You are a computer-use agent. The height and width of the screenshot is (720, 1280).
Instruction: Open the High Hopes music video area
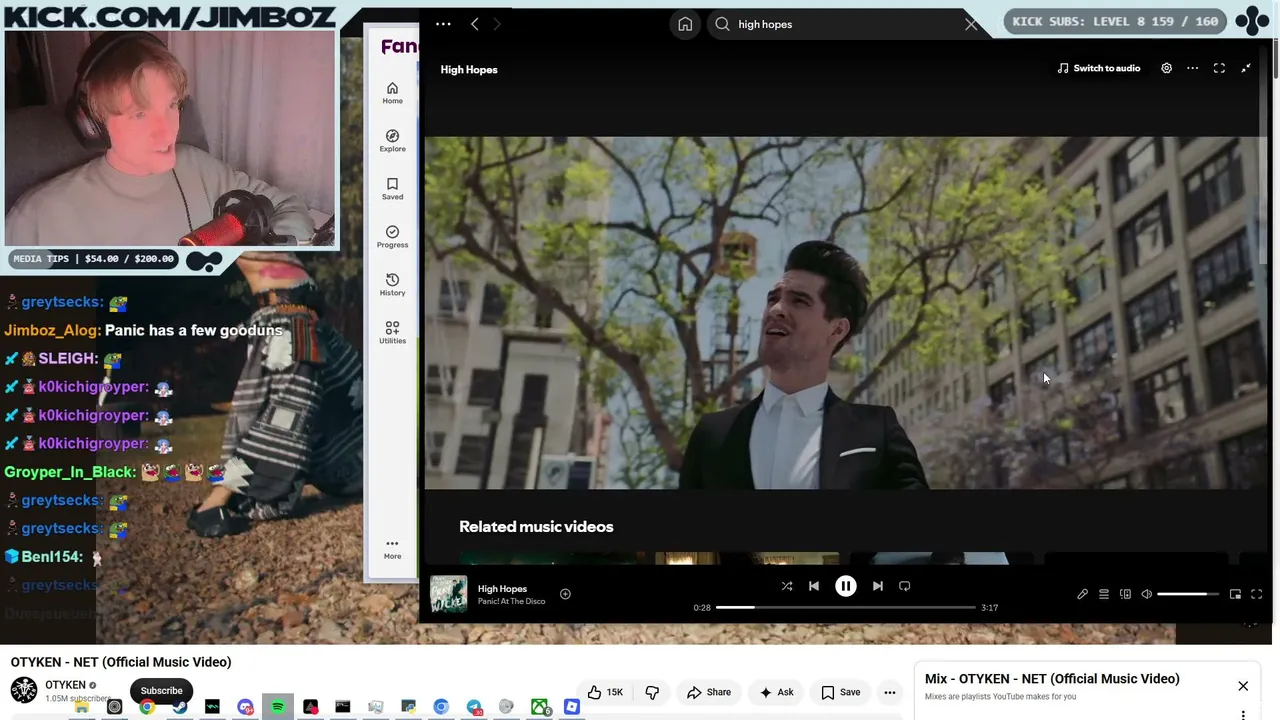point(845,313)
